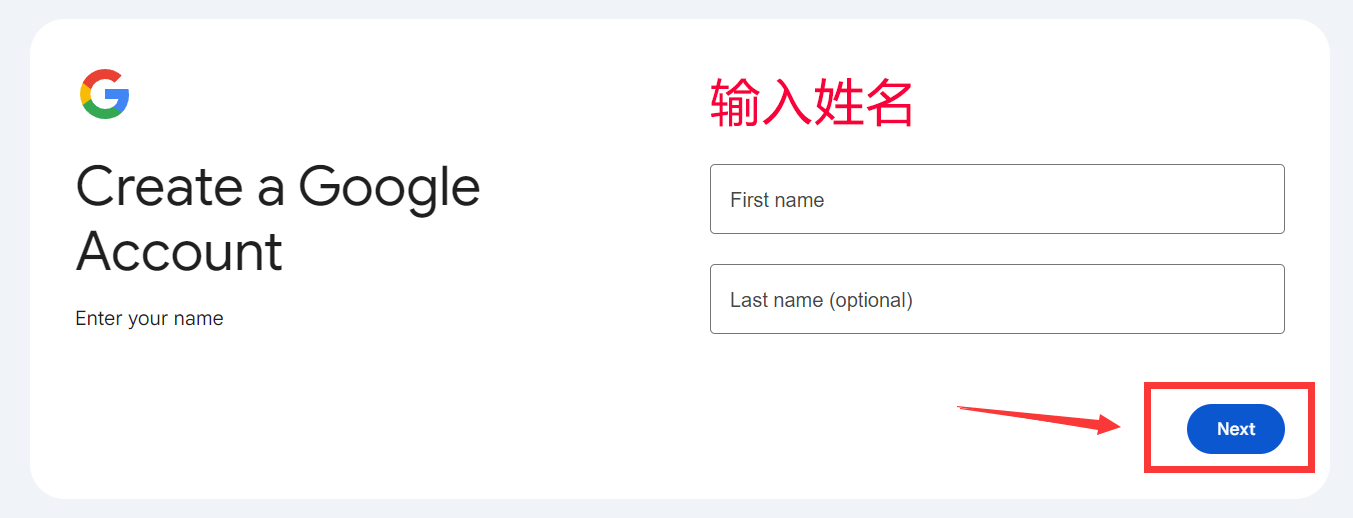Click the arrowhead of the red arrow
Screen dimensions: 1353x518
[x=1108, y=425]
